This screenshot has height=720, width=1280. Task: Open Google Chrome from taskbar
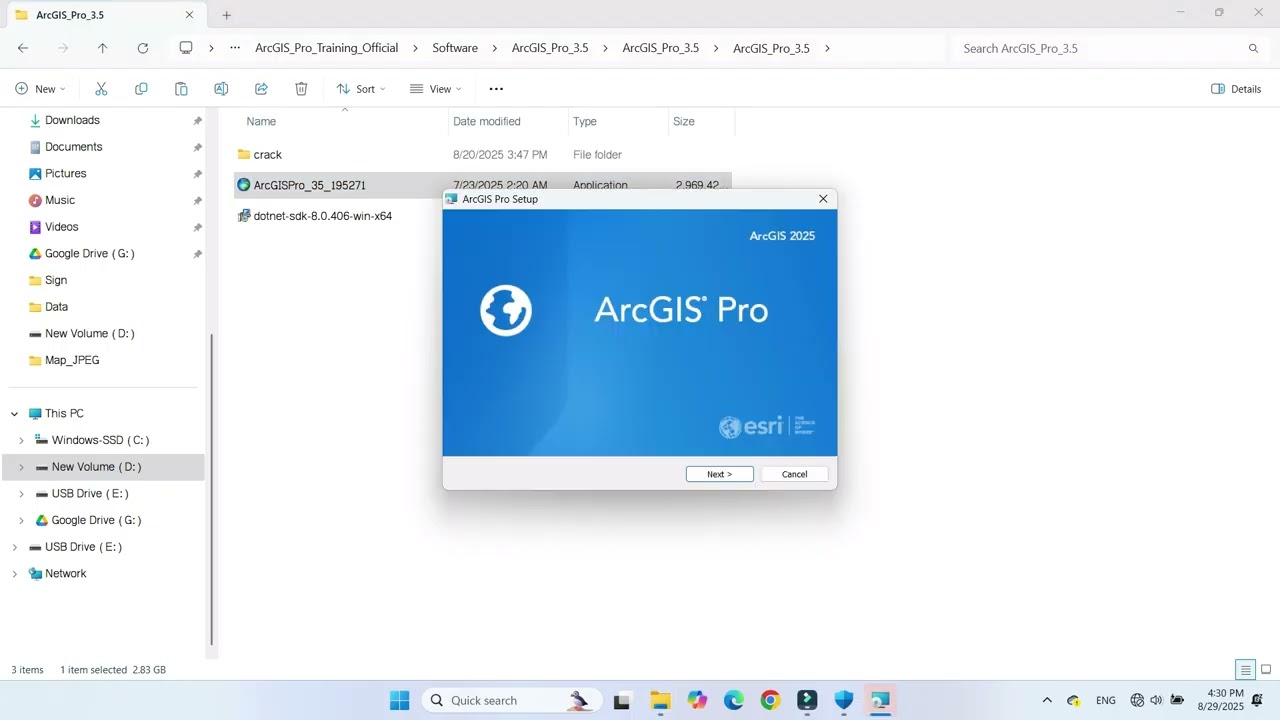click(770, 700)
